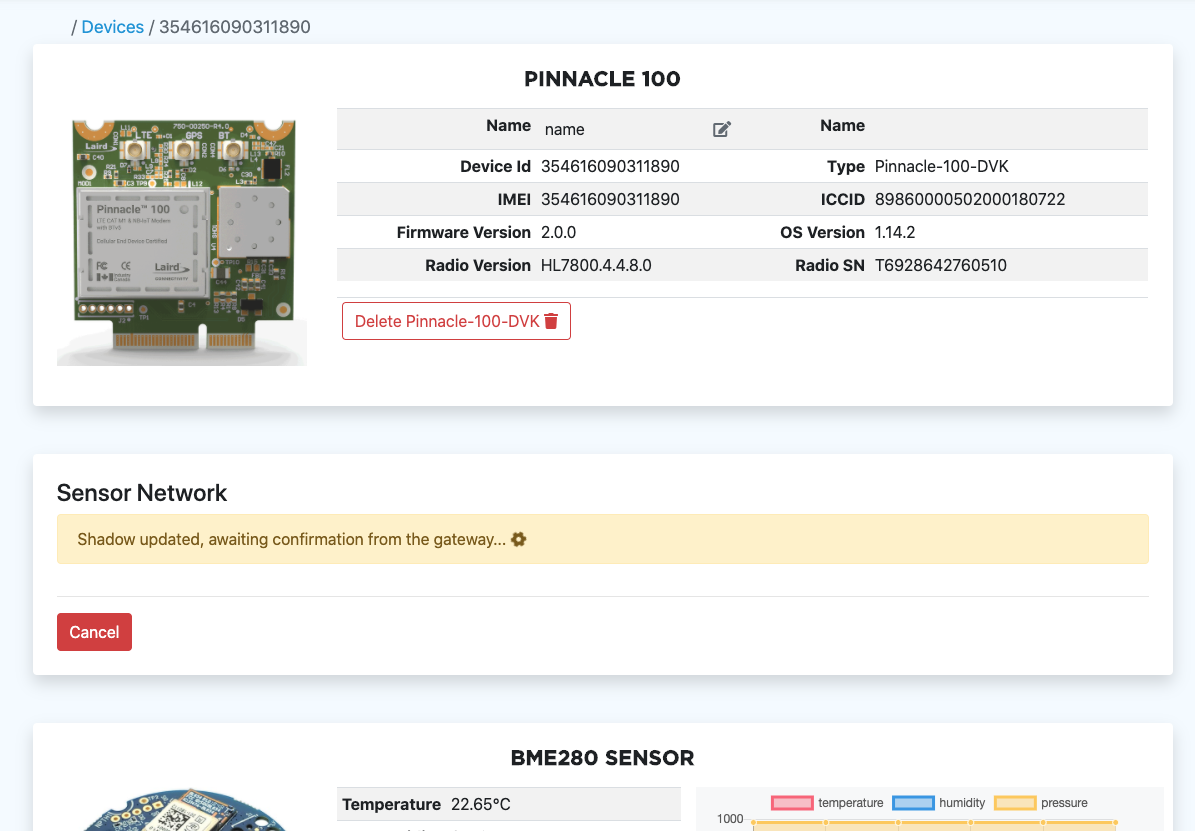Click the chart axis label 1000
Image resolution: width=1195 pixels, height=831 pixels.
click(730, 819)
